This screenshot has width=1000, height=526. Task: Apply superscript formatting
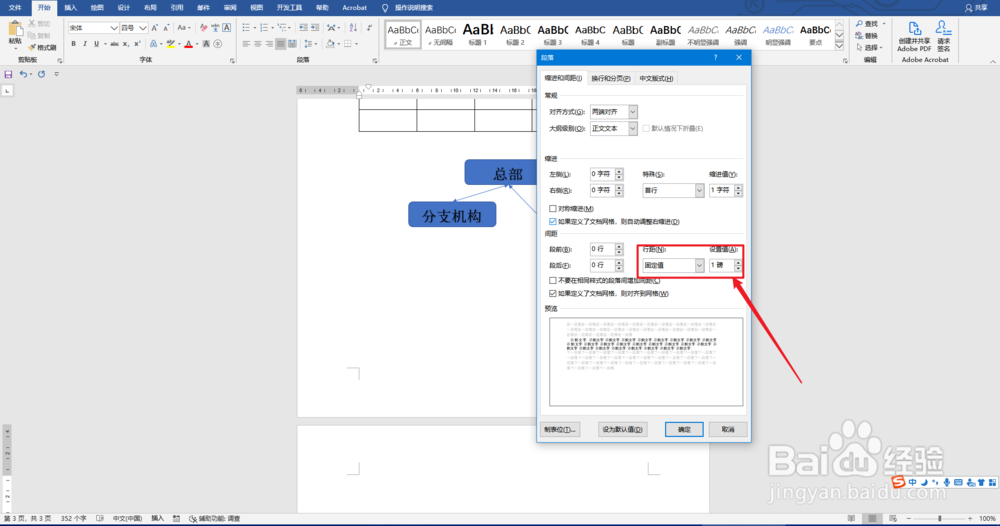tap(137, 44)
